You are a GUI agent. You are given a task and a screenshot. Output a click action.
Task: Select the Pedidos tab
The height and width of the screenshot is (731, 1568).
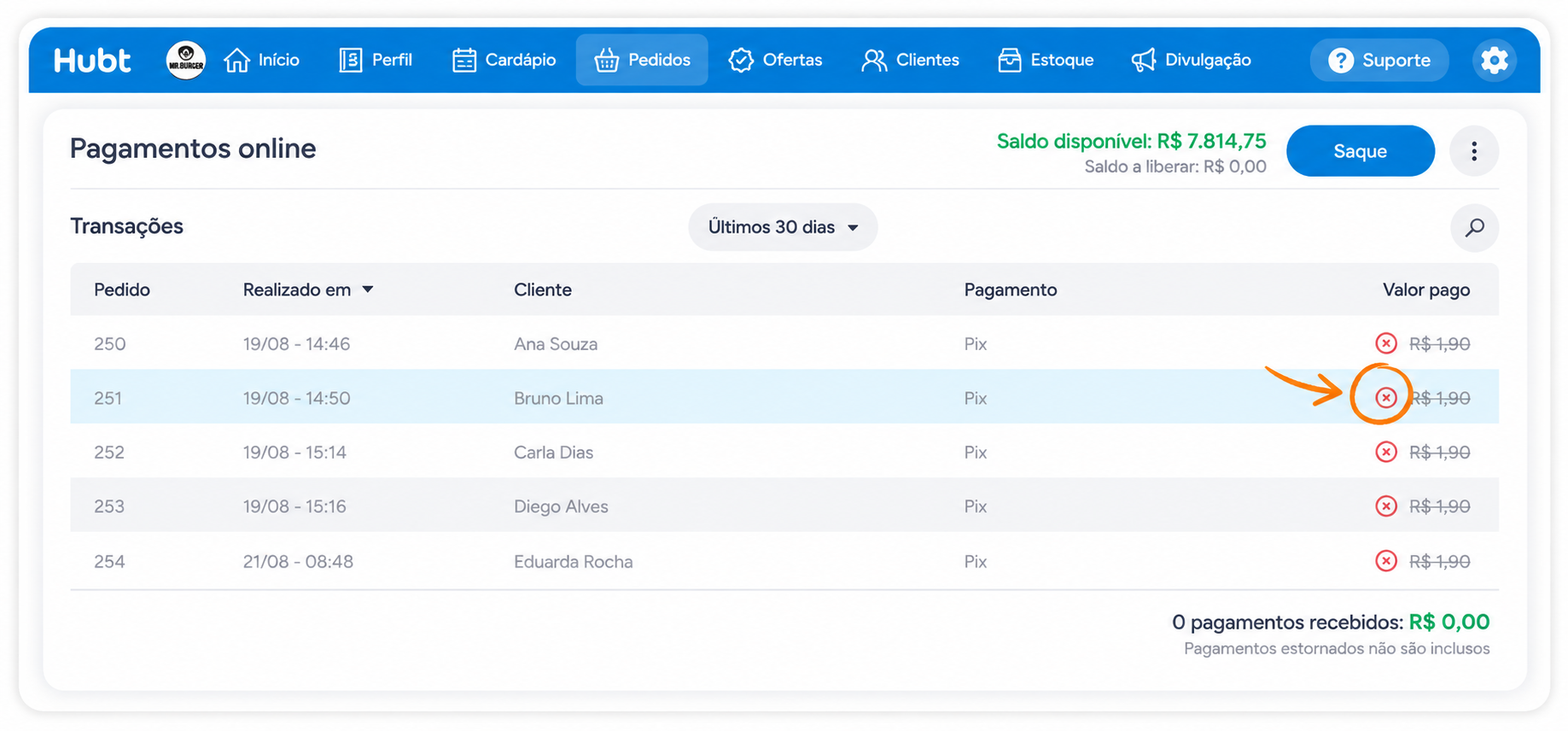tap(642, 60)
